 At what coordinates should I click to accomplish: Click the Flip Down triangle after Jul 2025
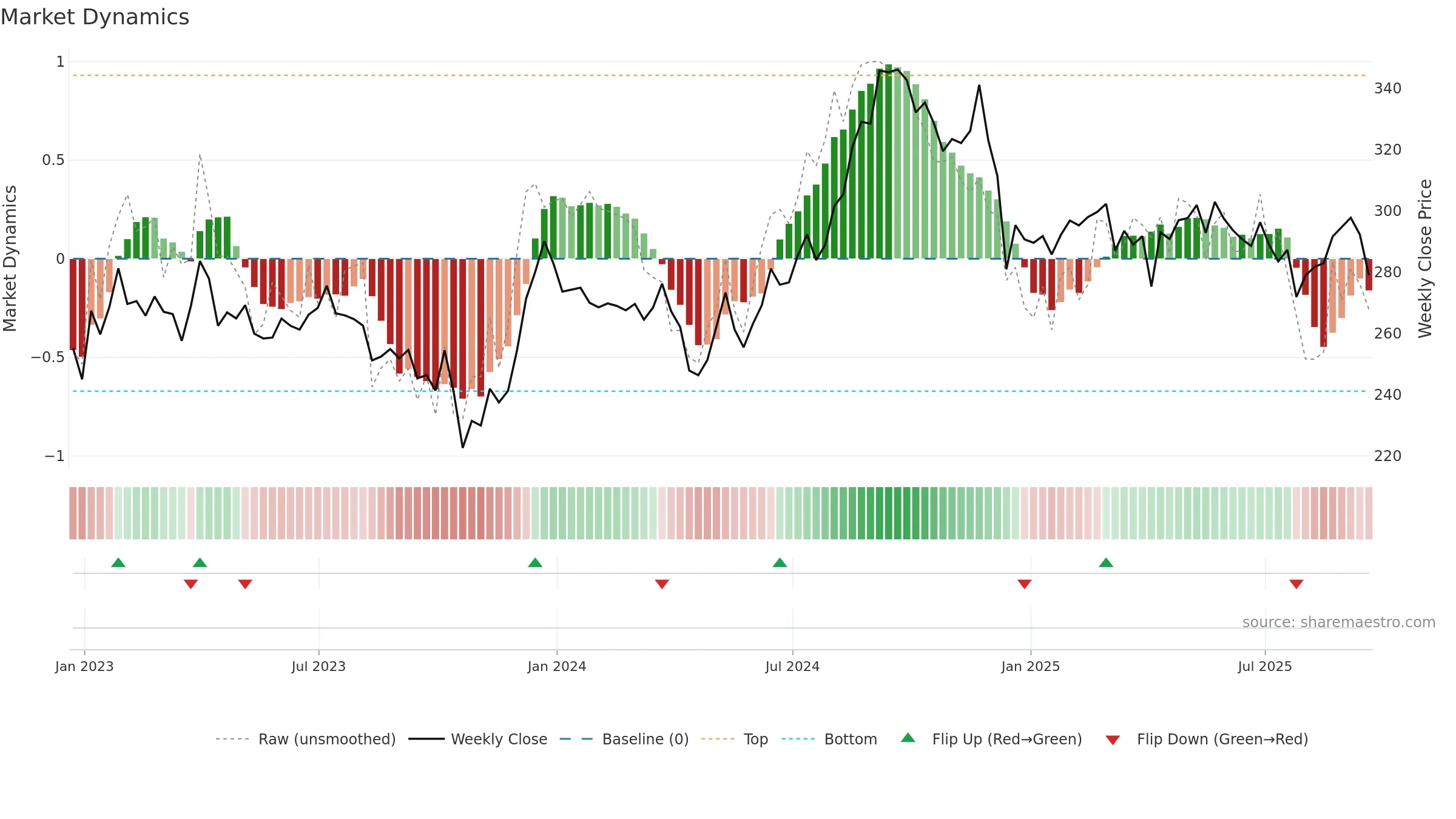coord(1296,584)
